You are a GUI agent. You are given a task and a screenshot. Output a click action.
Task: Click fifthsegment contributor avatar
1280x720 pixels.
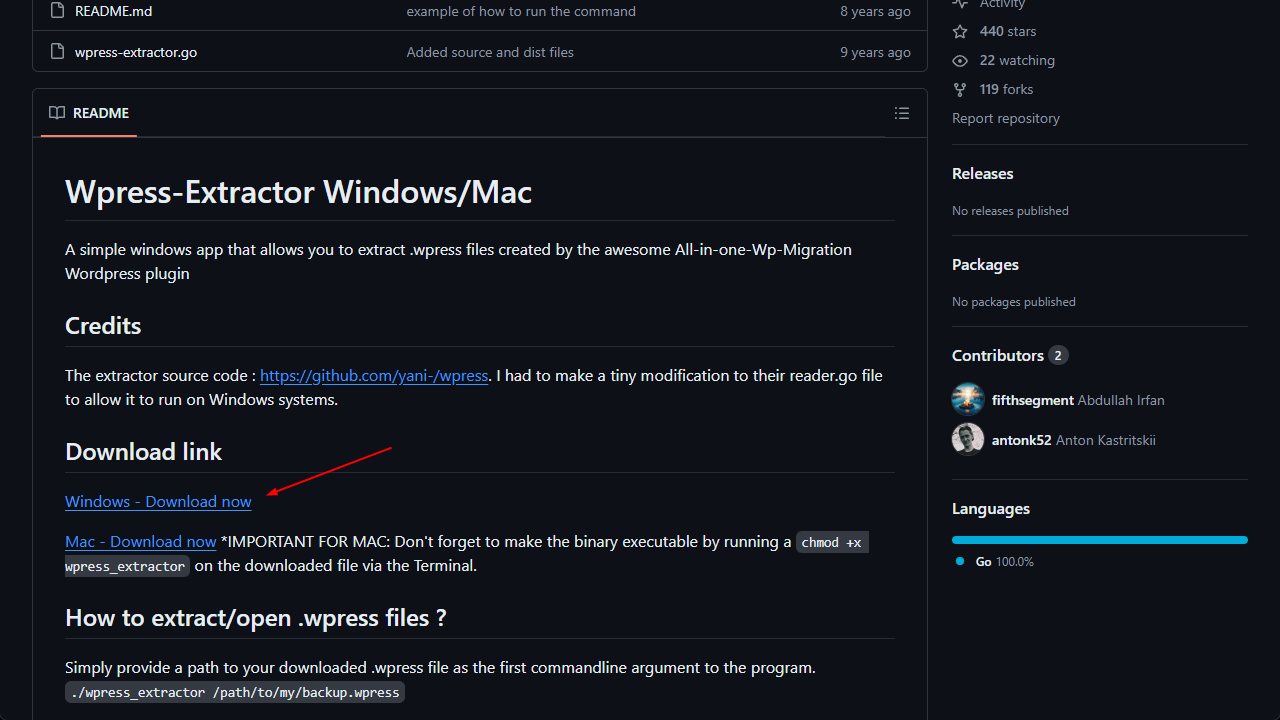pyautogui.click(x=968, y=400)
